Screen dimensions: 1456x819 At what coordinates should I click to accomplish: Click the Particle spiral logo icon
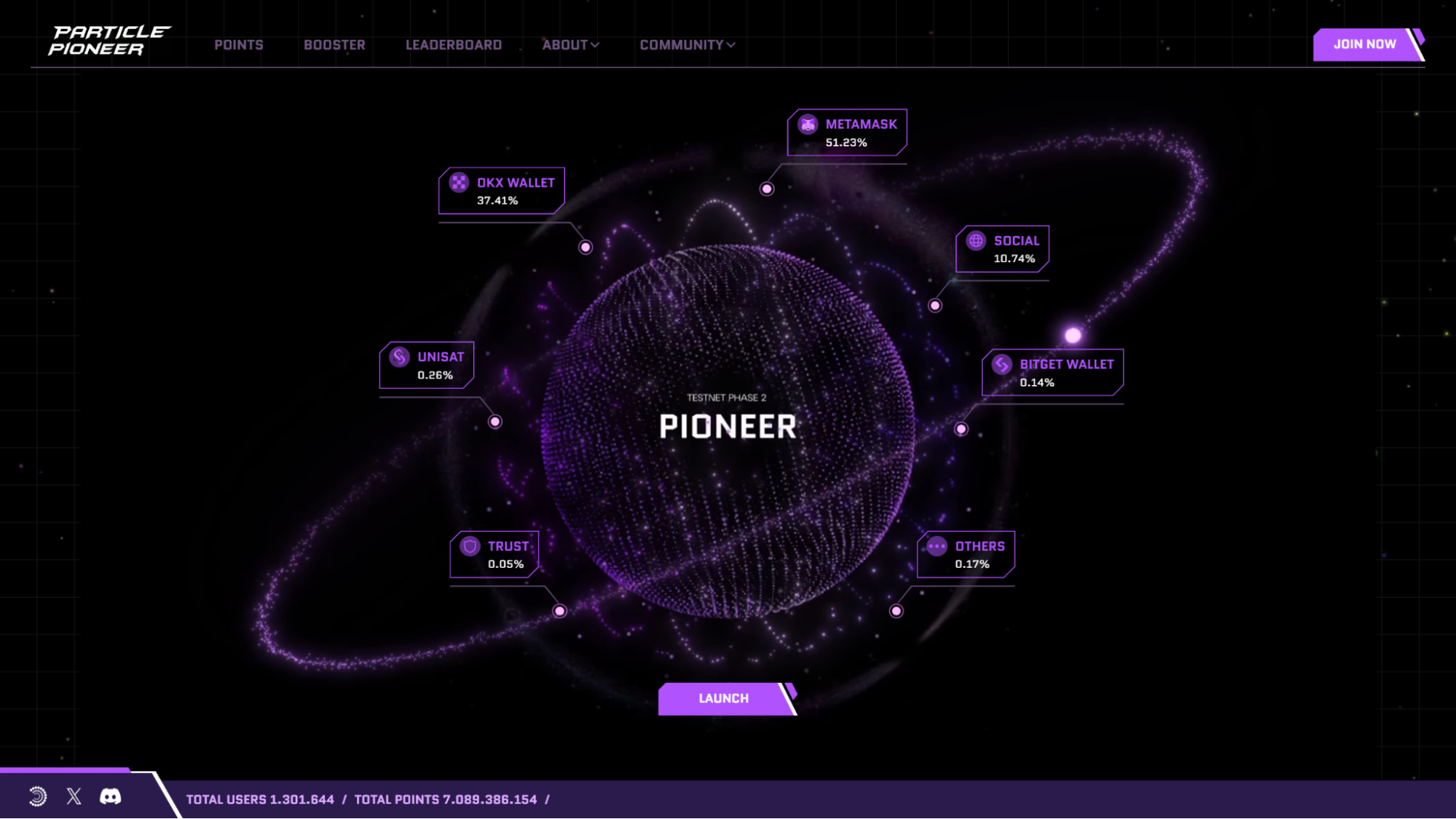click(38, 796)
